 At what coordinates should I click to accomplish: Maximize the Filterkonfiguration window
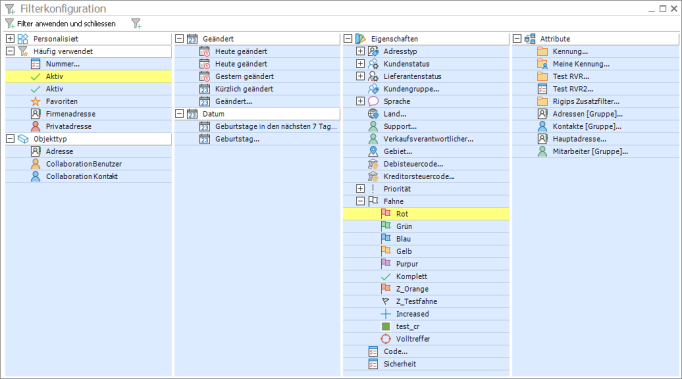pyautogui.click(x=662, y=9)
